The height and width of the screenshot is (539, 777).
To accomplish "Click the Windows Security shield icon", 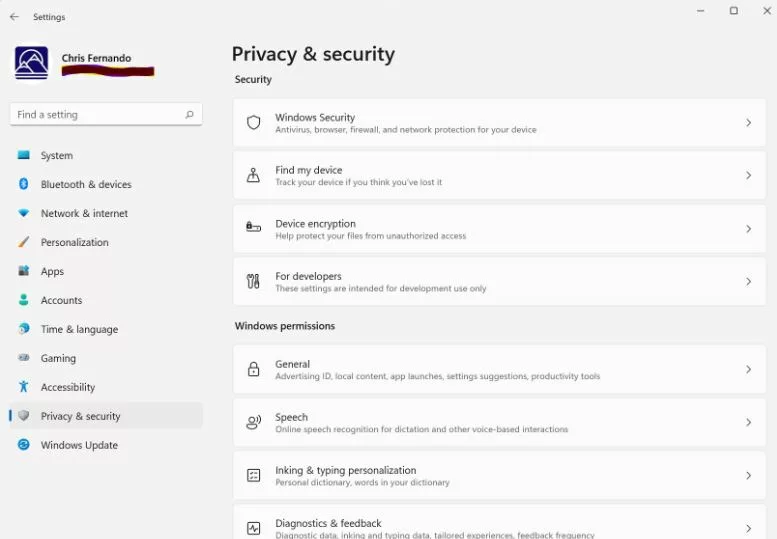I will 253,122.
